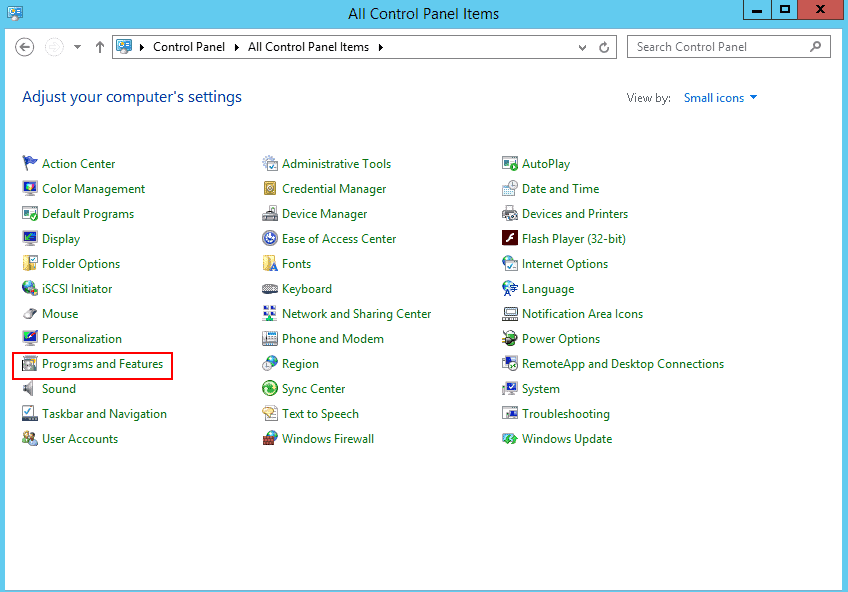Open Devices and Printers link

(575, 214)
